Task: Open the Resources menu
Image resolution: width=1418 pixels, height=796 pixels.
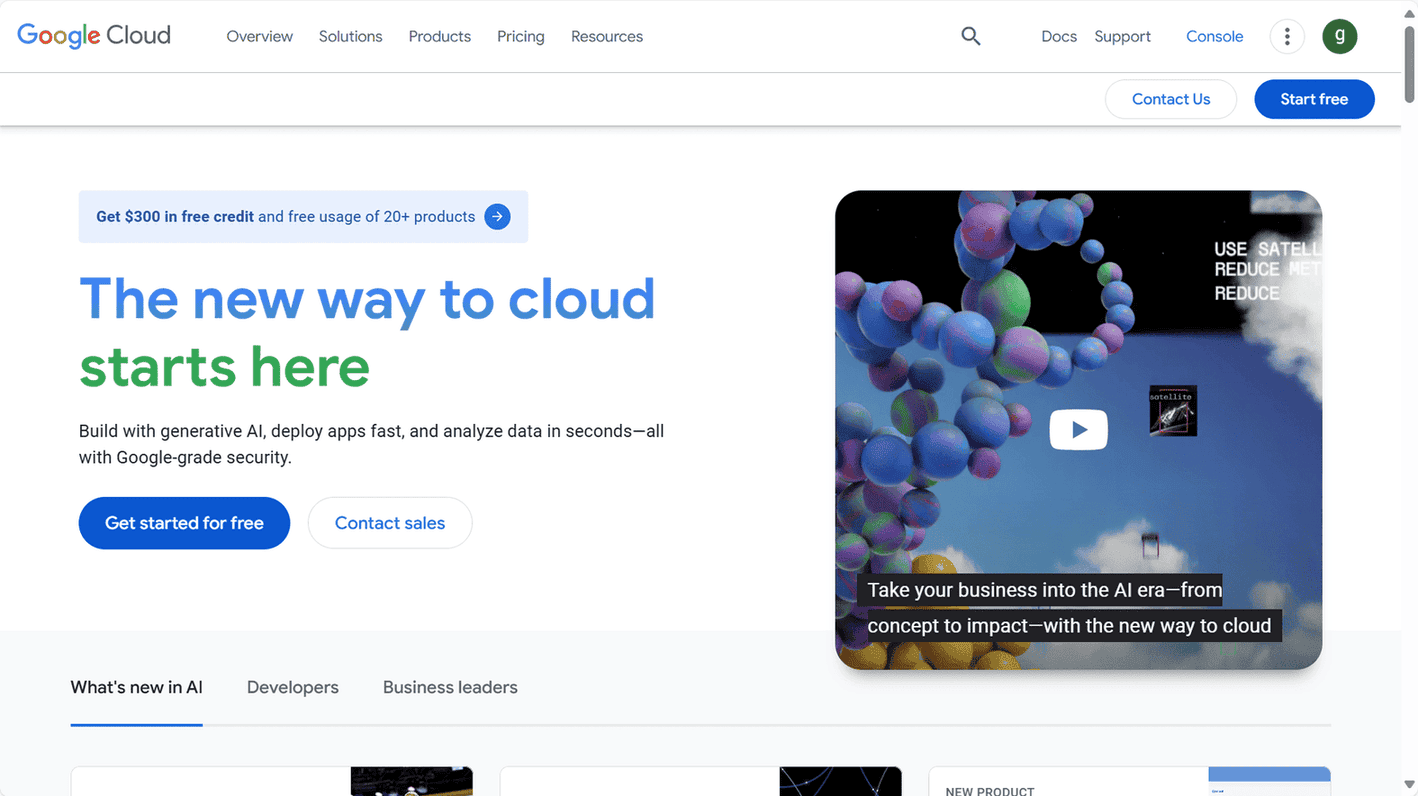Action: click(606, 36)
